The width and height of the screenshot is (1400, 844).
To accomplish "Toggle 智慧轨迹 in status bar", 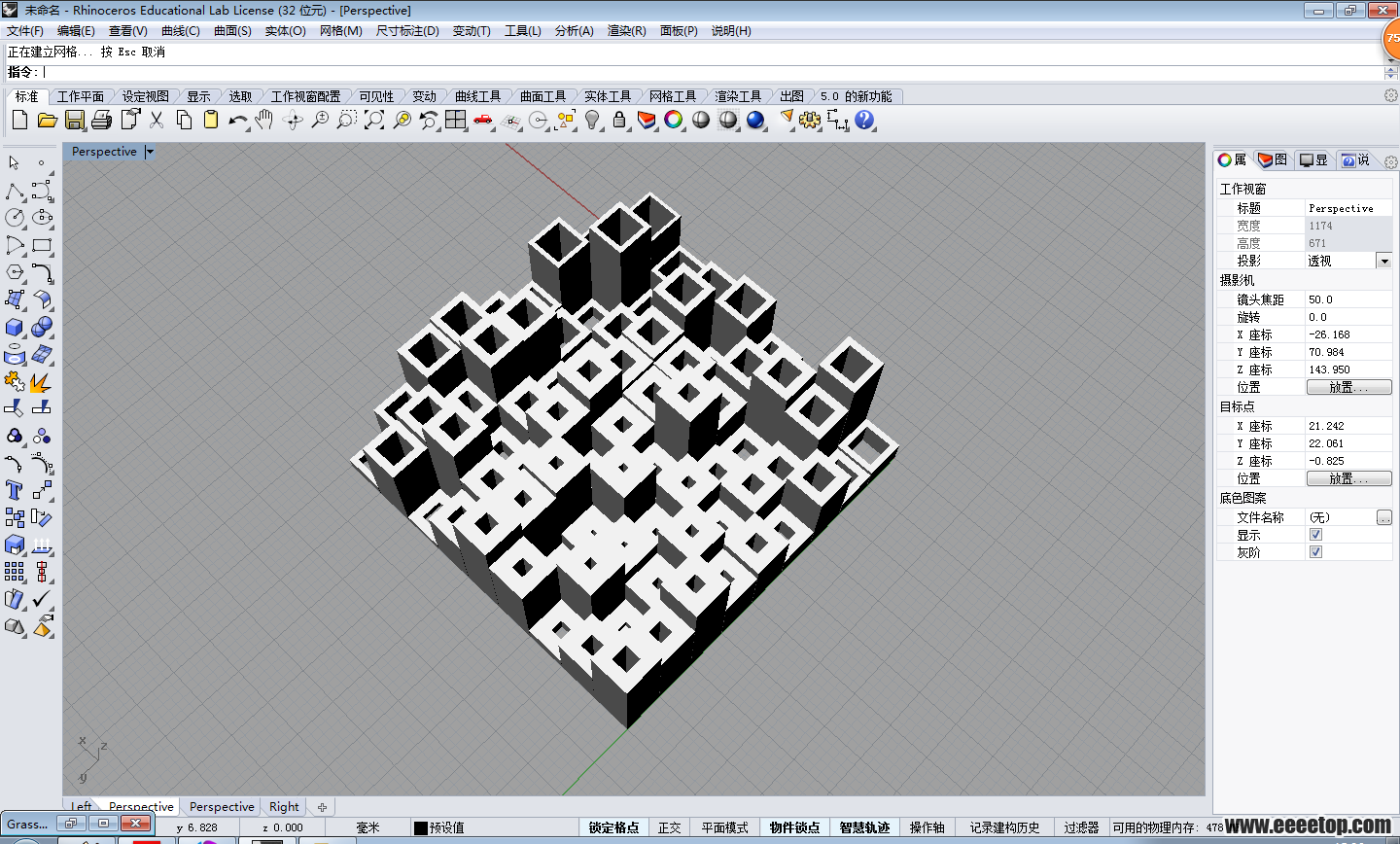I will [x=865, y=827].
